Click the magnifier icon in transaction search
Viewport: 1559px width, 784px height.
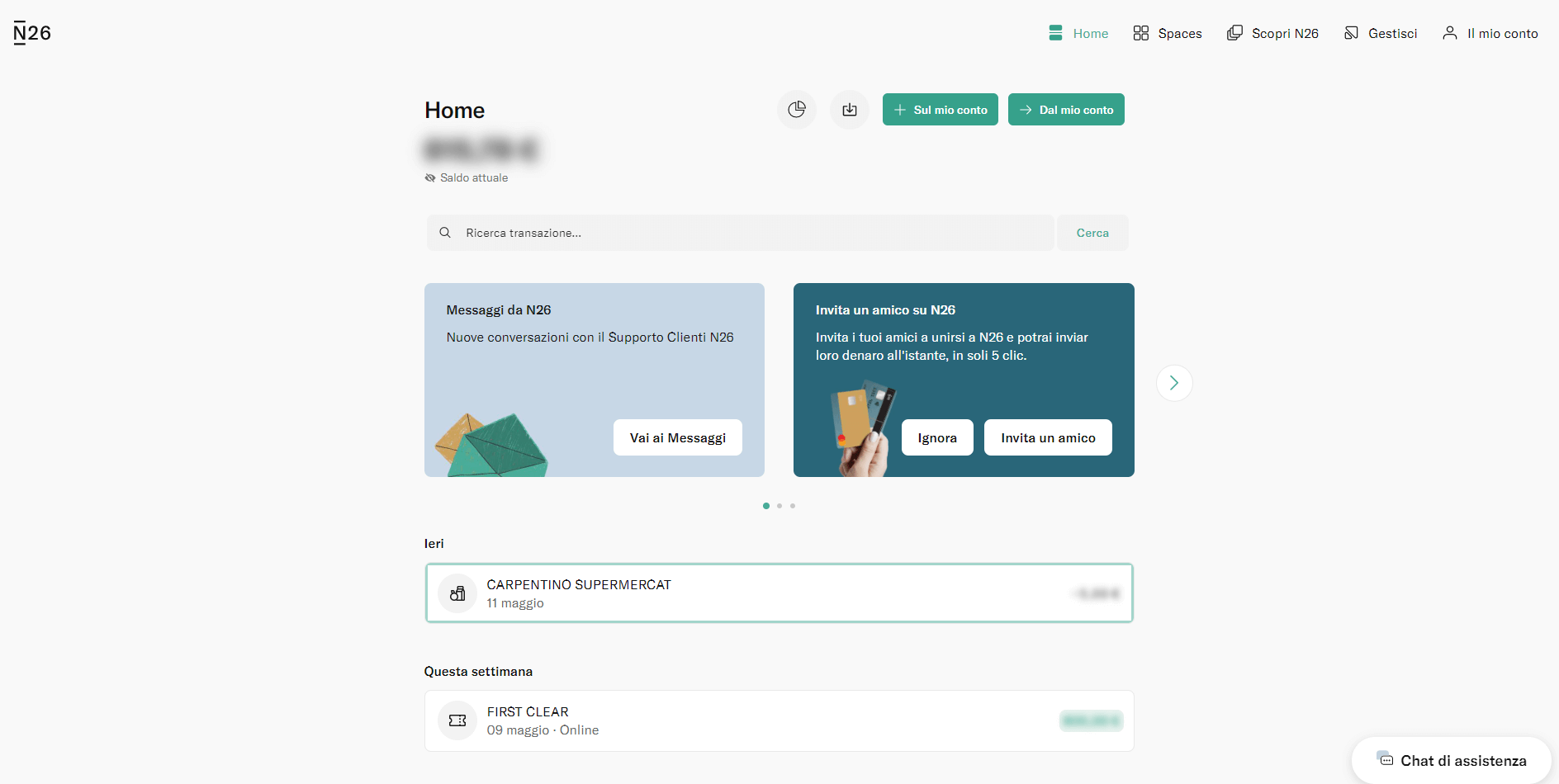tap(445, 233)
